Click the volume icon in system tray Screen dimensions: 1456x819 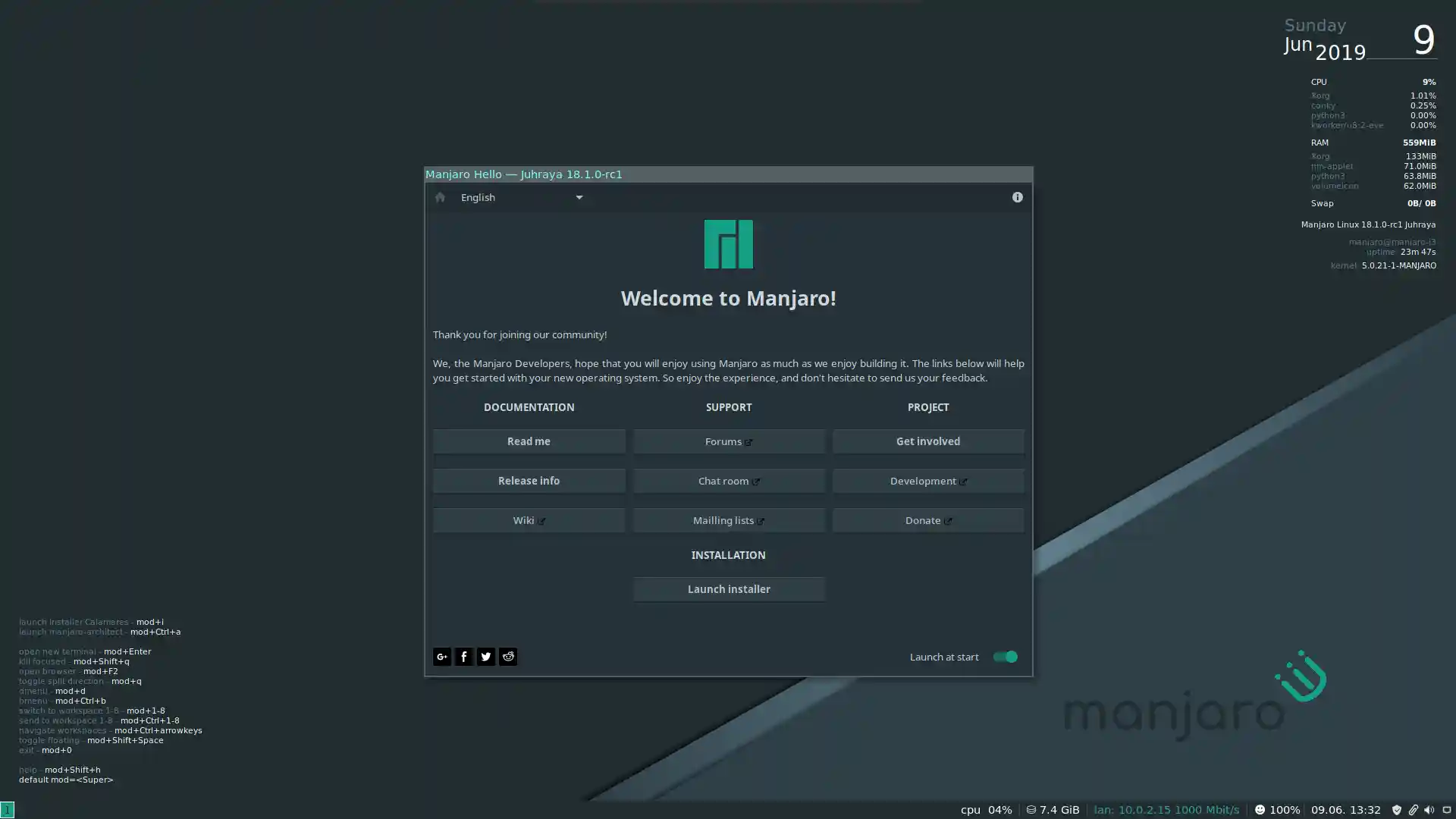(1429, 810)
